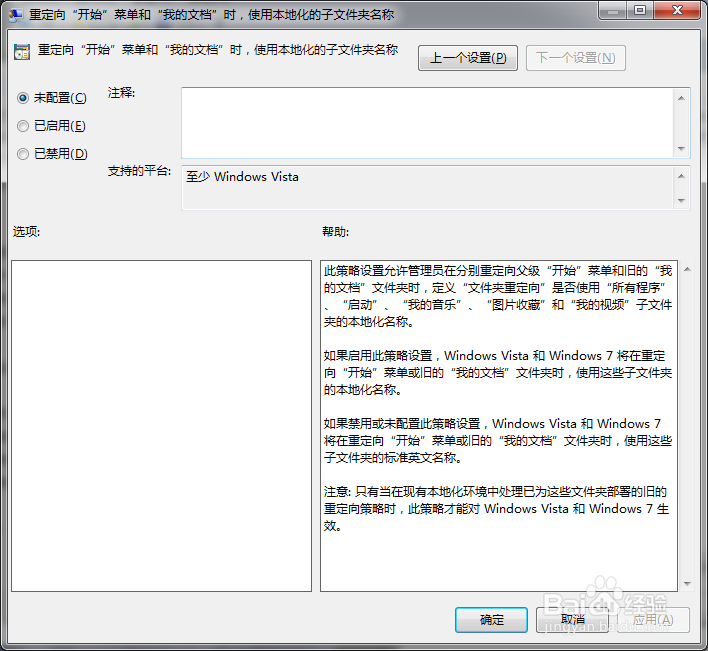Click the 应用(A) button
708x651 pixels.
653,620
